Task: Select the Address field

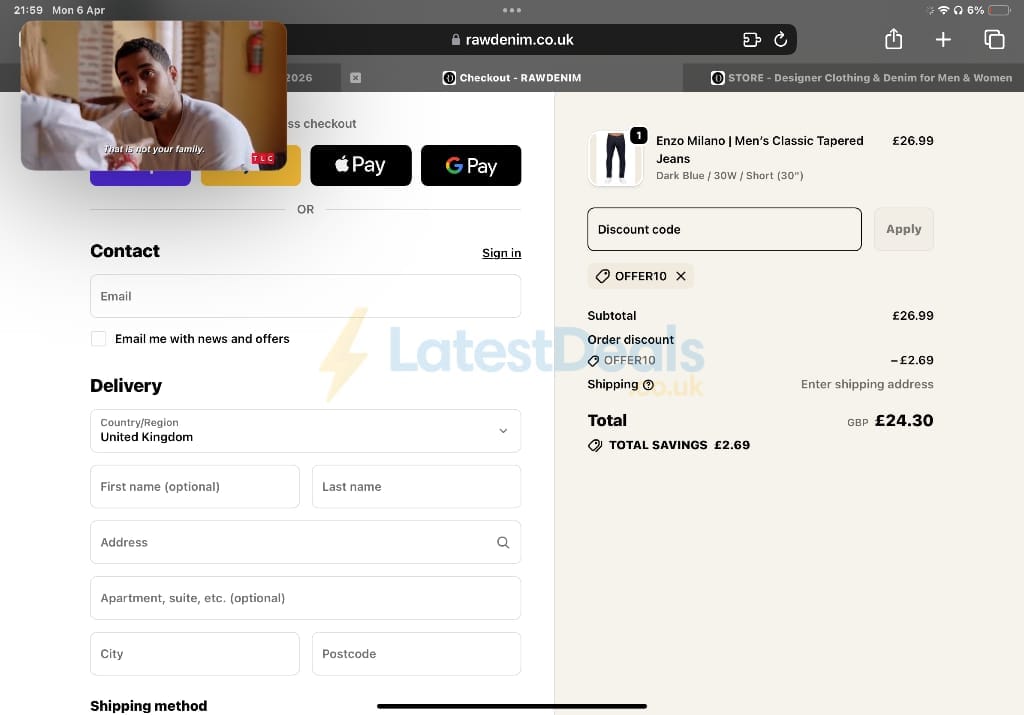Action: tap(306, 542)
